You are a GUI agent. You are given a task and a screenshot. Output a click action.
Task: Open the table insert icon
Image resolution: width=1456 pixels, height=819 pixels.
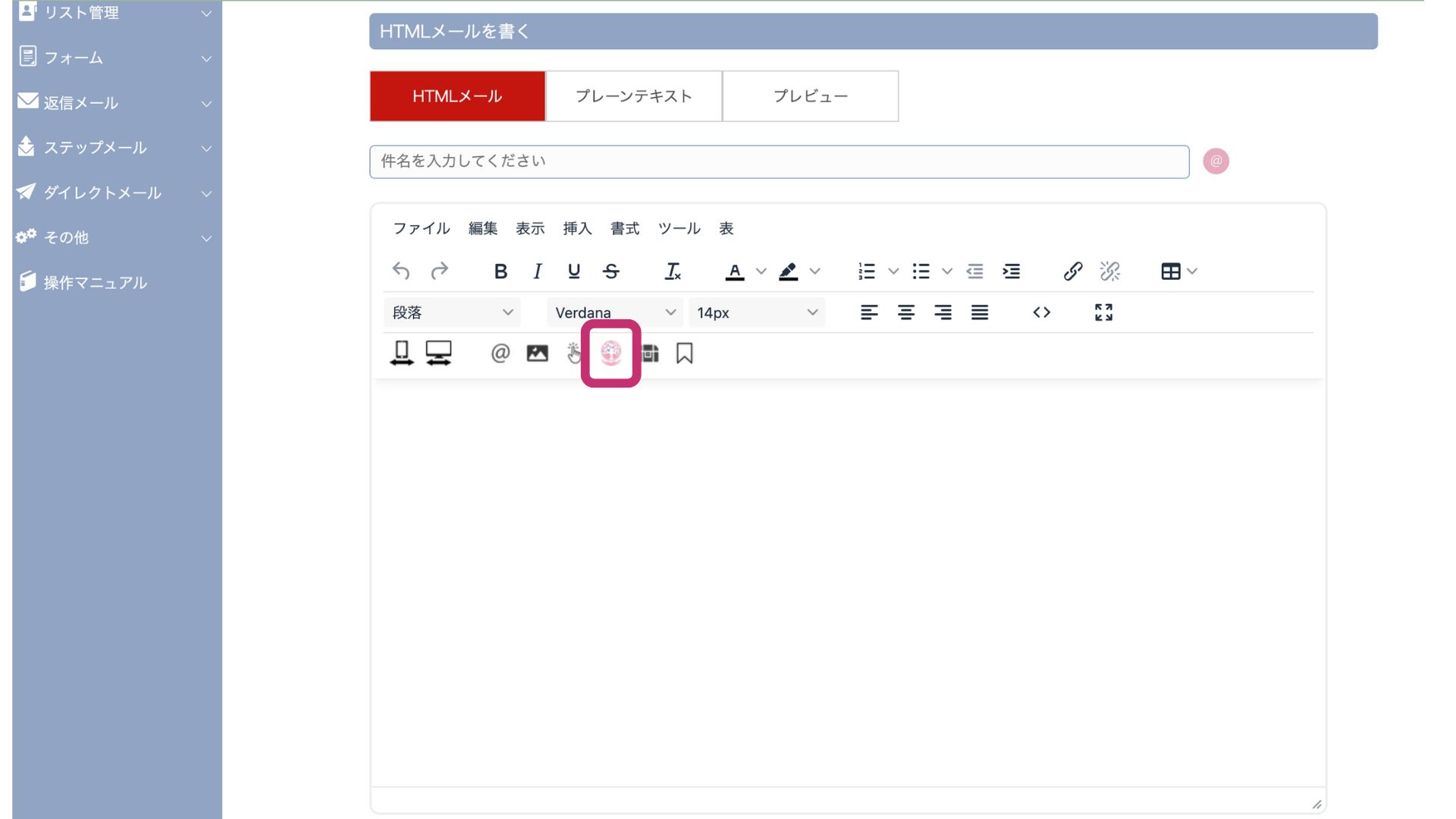click(1170, 271)
